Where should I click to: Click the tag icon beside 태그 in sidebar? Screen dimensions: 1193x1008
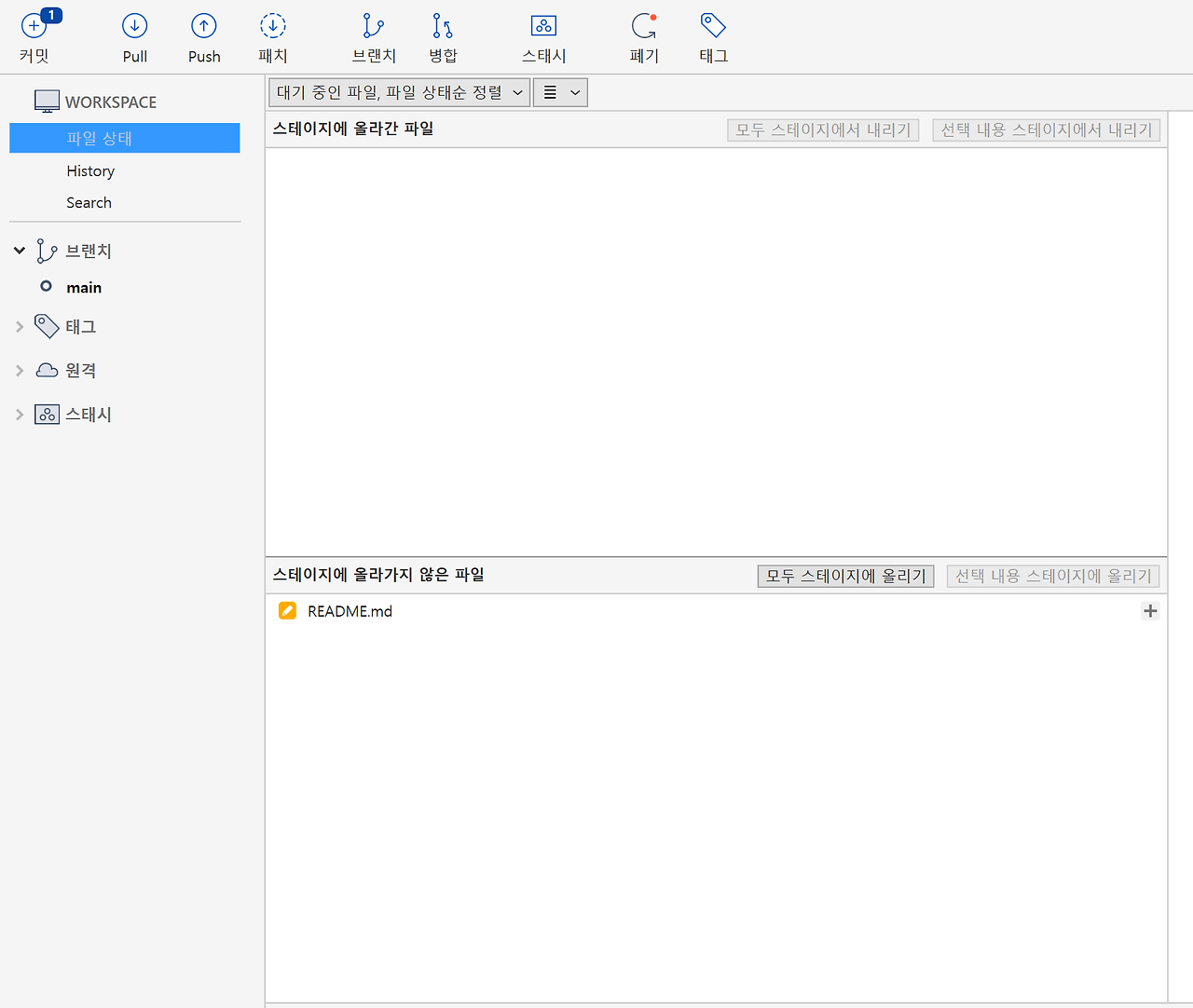(x=47, y=326)
